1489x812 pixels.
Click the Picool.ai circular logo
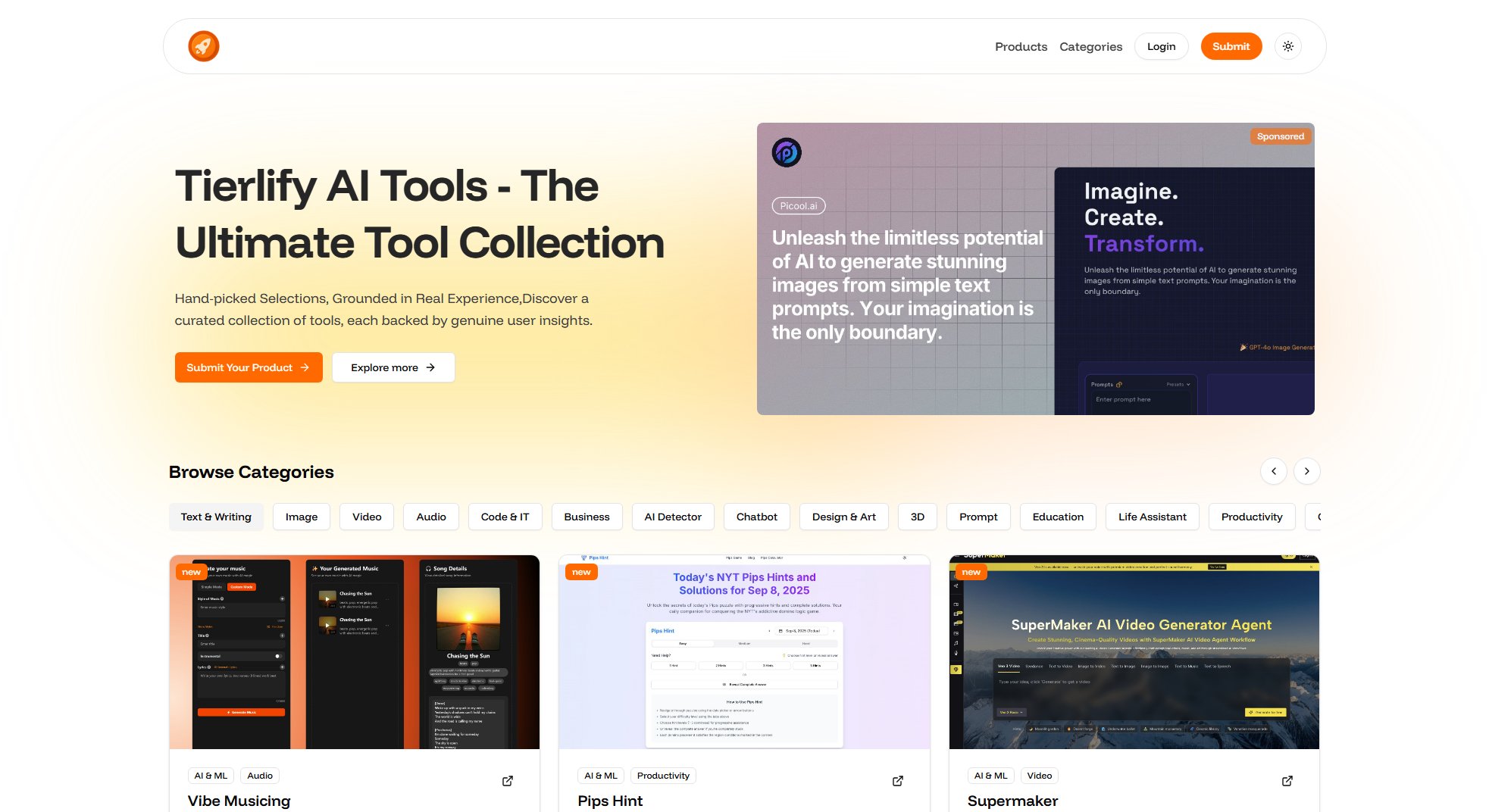pos(787,152)
